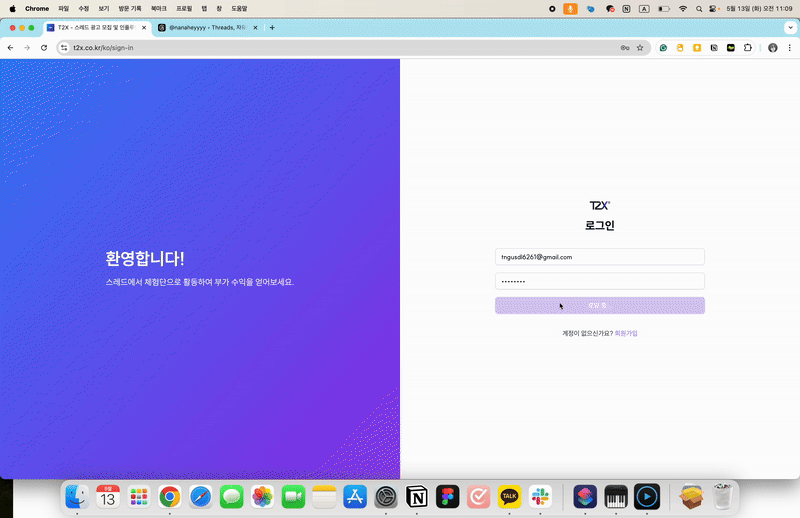
Task: Close the T2X tab
Action: tap(144, 28)
